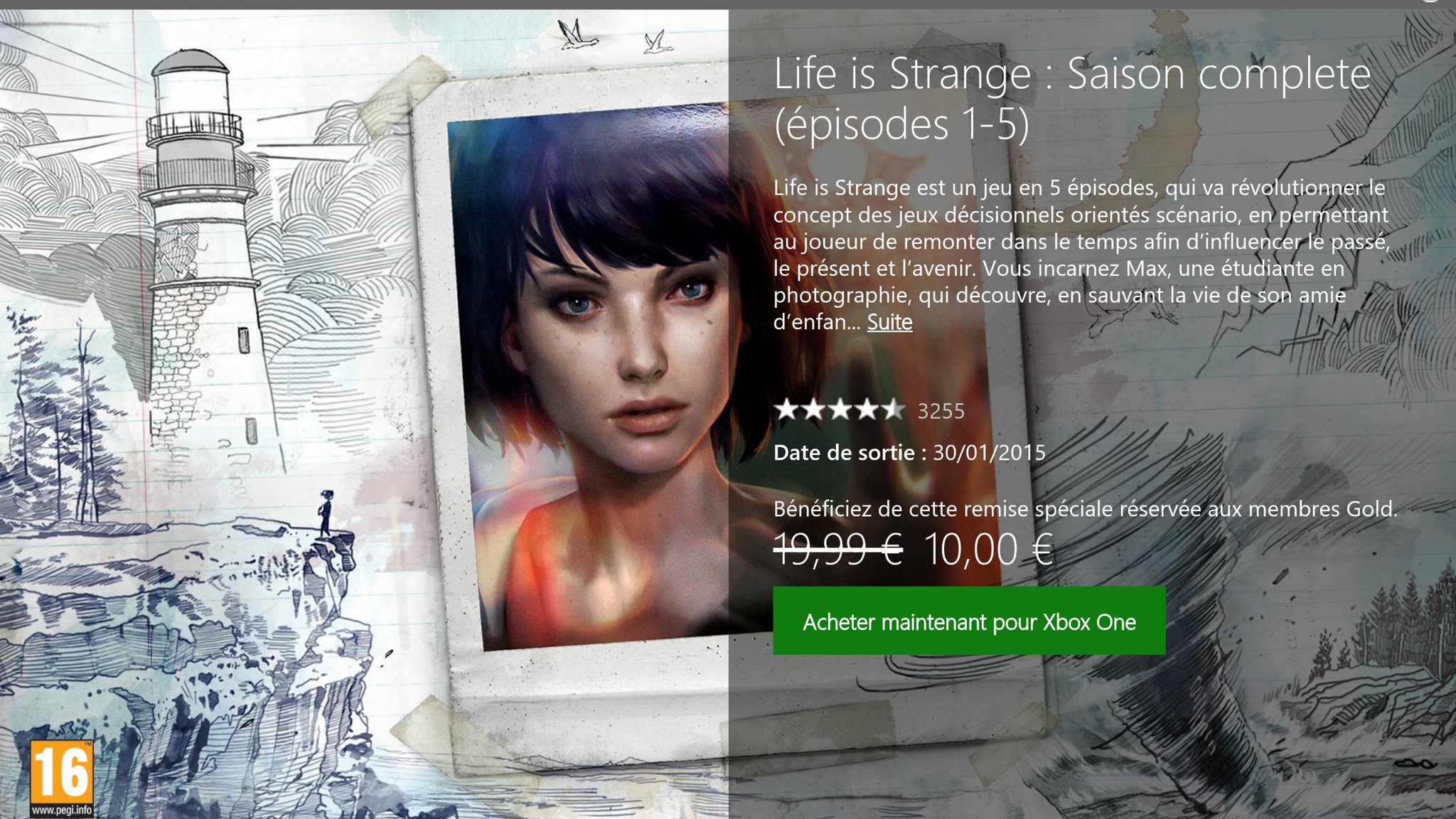Click the discounted 10,00 € price

pyautogui.click(x=989, y=549)
